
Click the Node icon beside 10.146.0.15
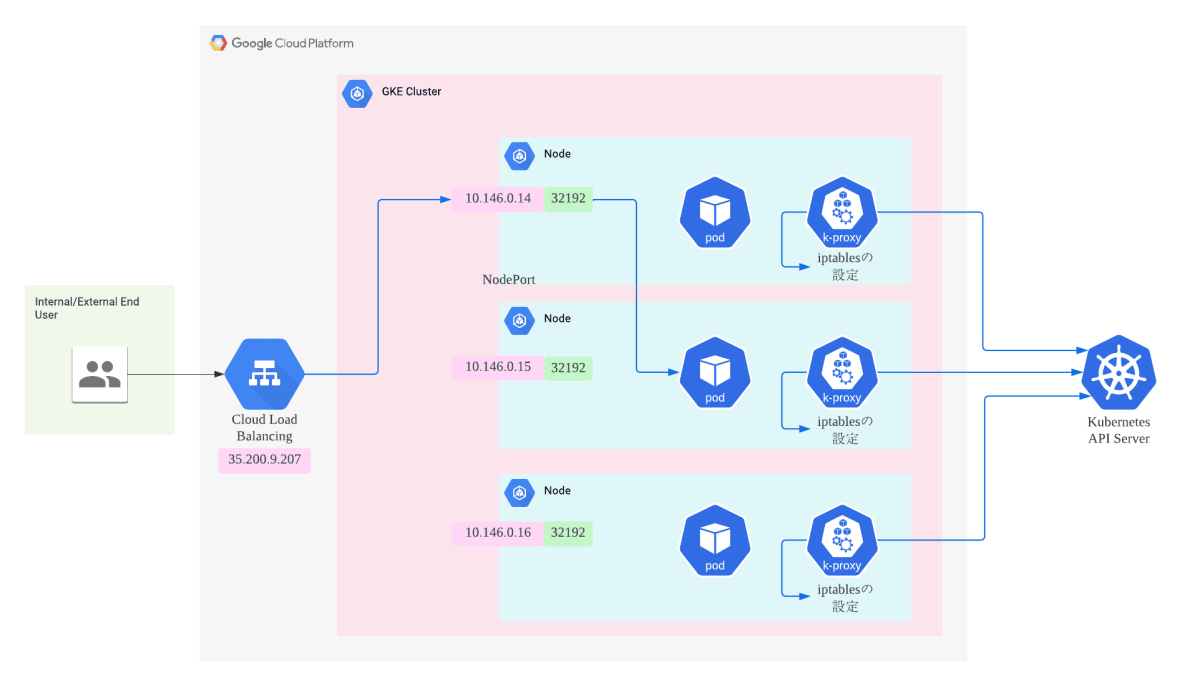coord(519,320)
